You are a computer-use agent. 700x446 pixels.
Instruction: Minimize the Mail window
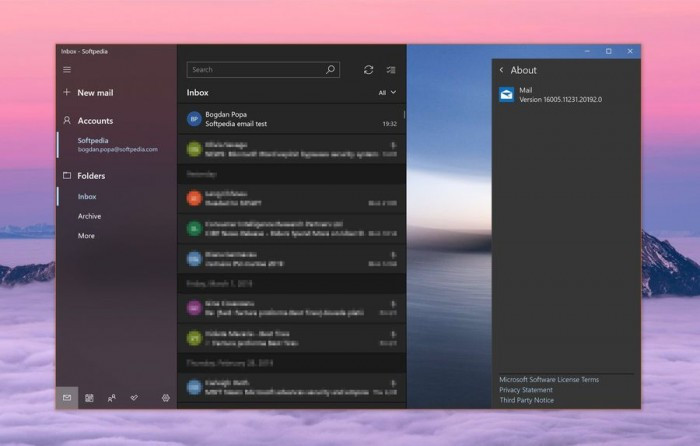coord(587,51)
